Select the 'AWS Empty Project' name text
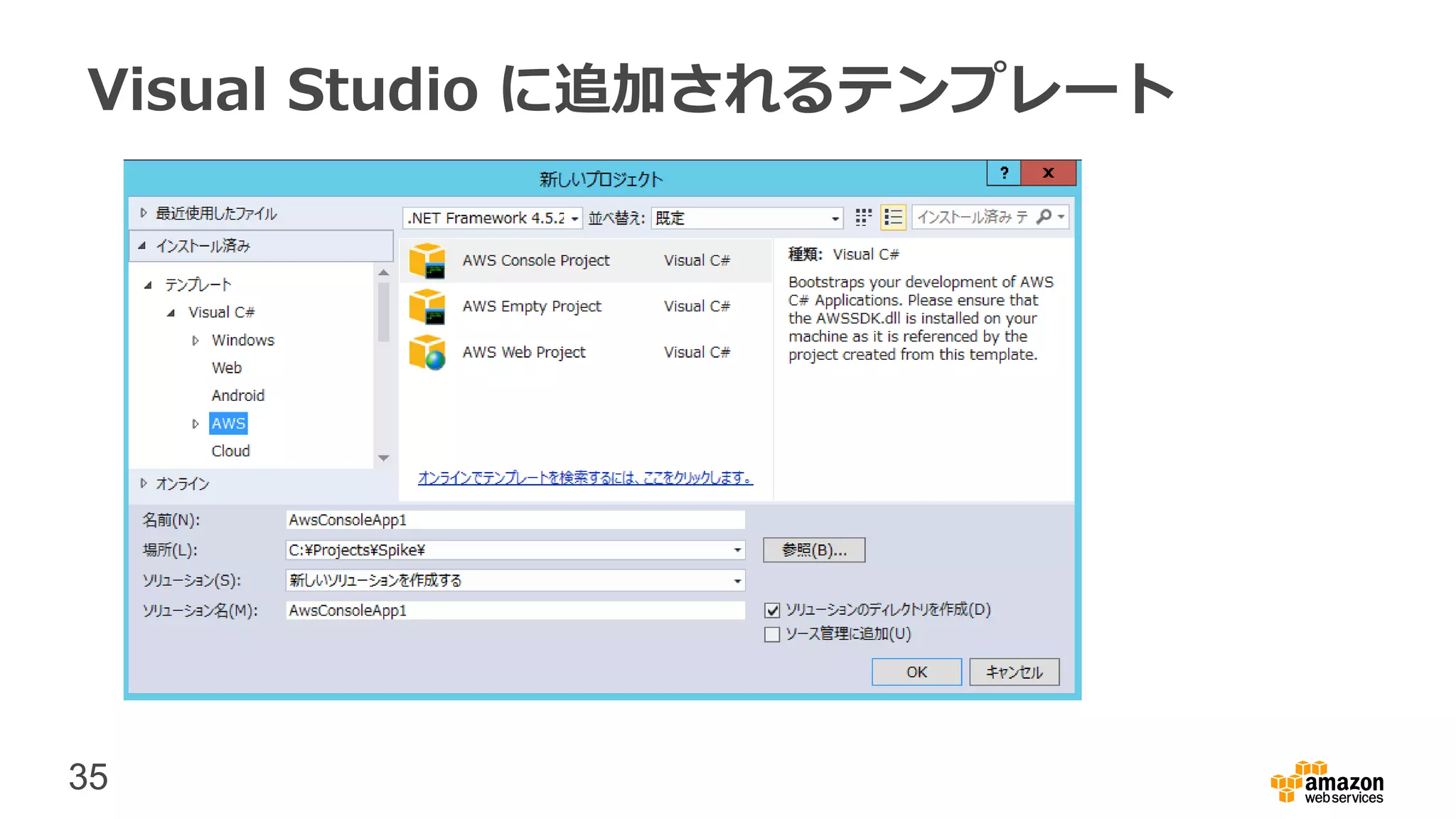The height and width of the screenshot is (819, 1456). pos(532,306)
